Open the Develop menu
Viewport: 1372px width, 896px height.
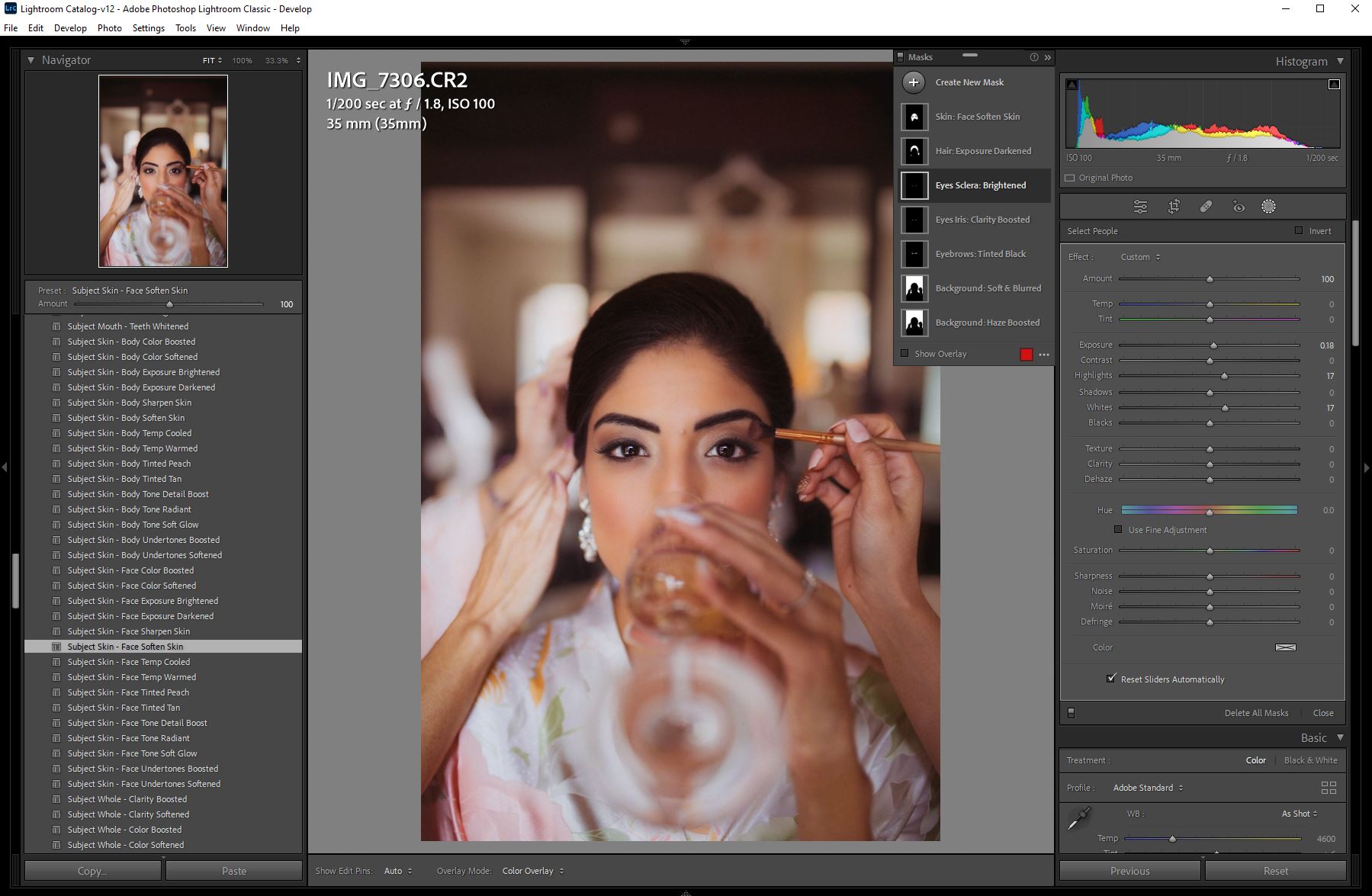click(70, 28)
